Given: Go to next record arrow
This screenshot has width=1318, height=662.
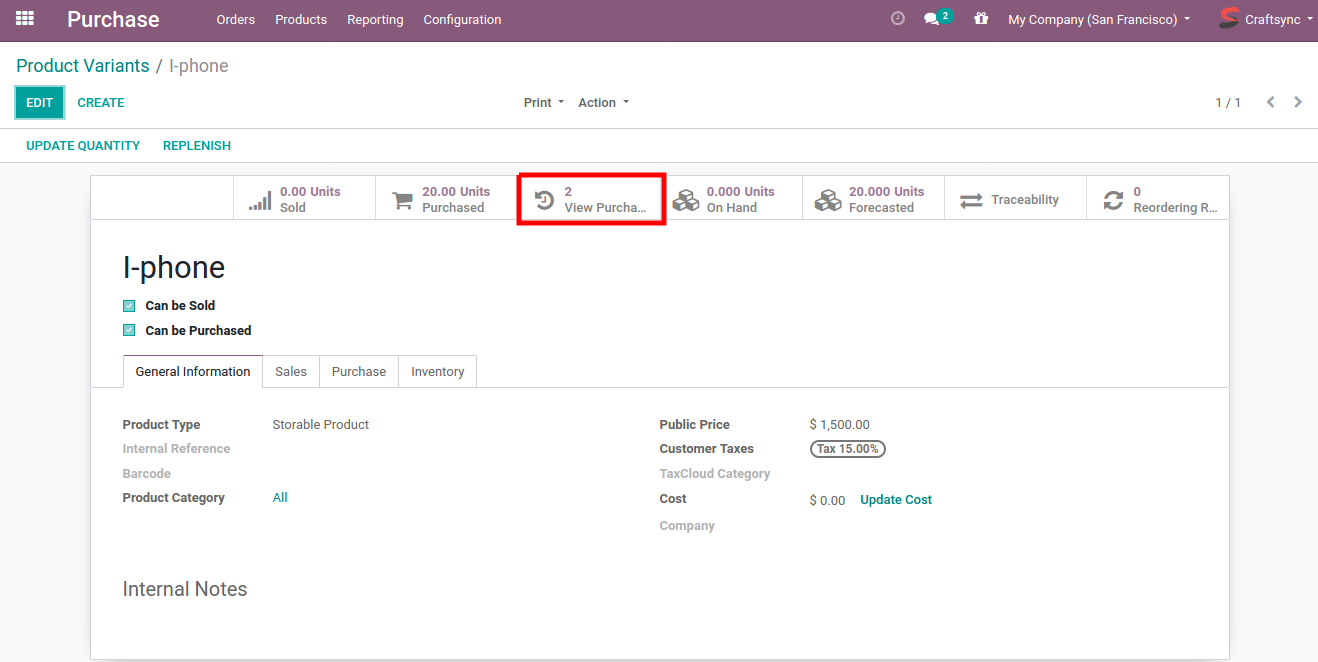Looking at the screenshot, I should click(x=1298, y=102).
